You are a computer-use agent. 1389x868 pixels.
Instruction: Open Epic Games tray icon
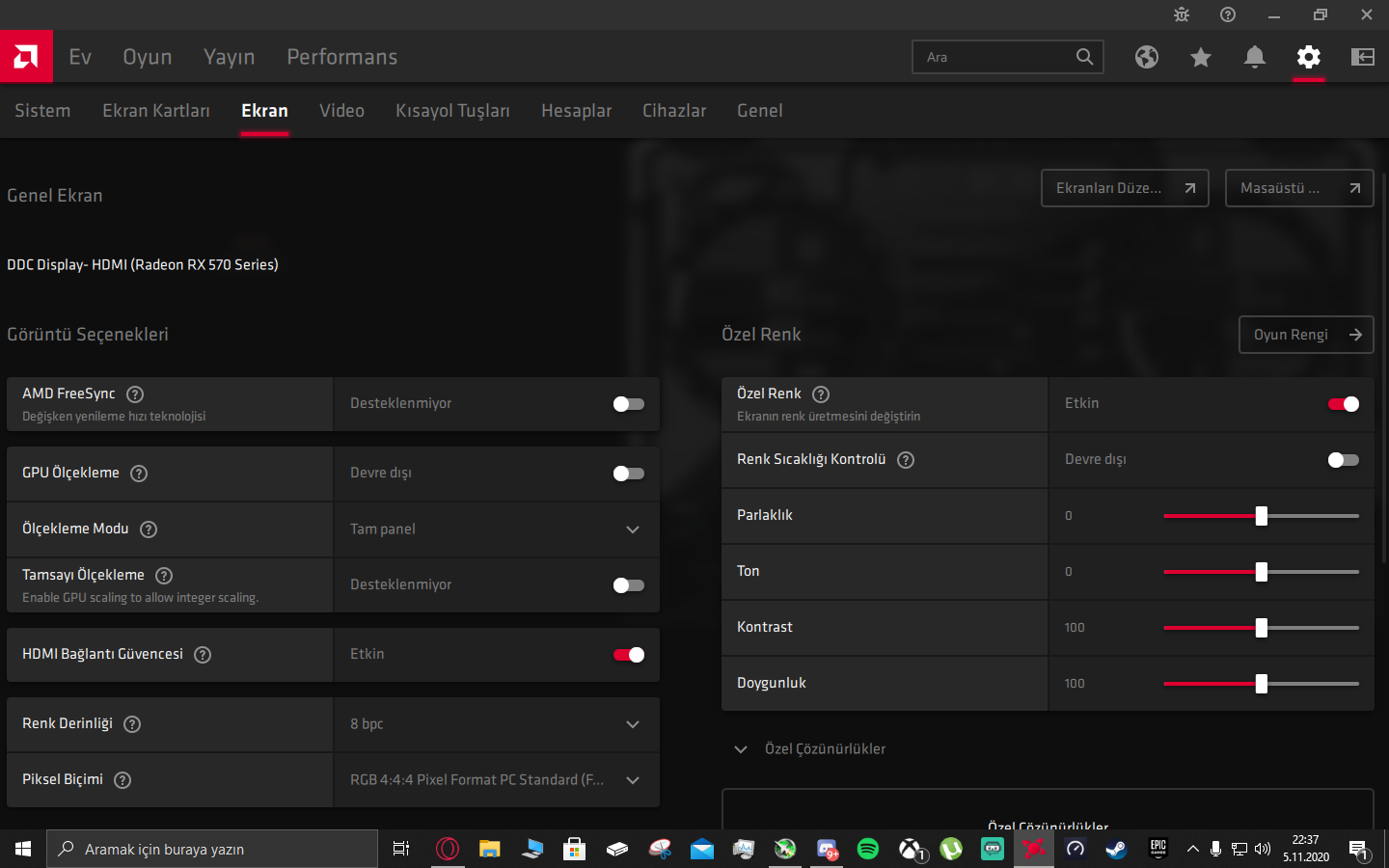coord(1158,849)
